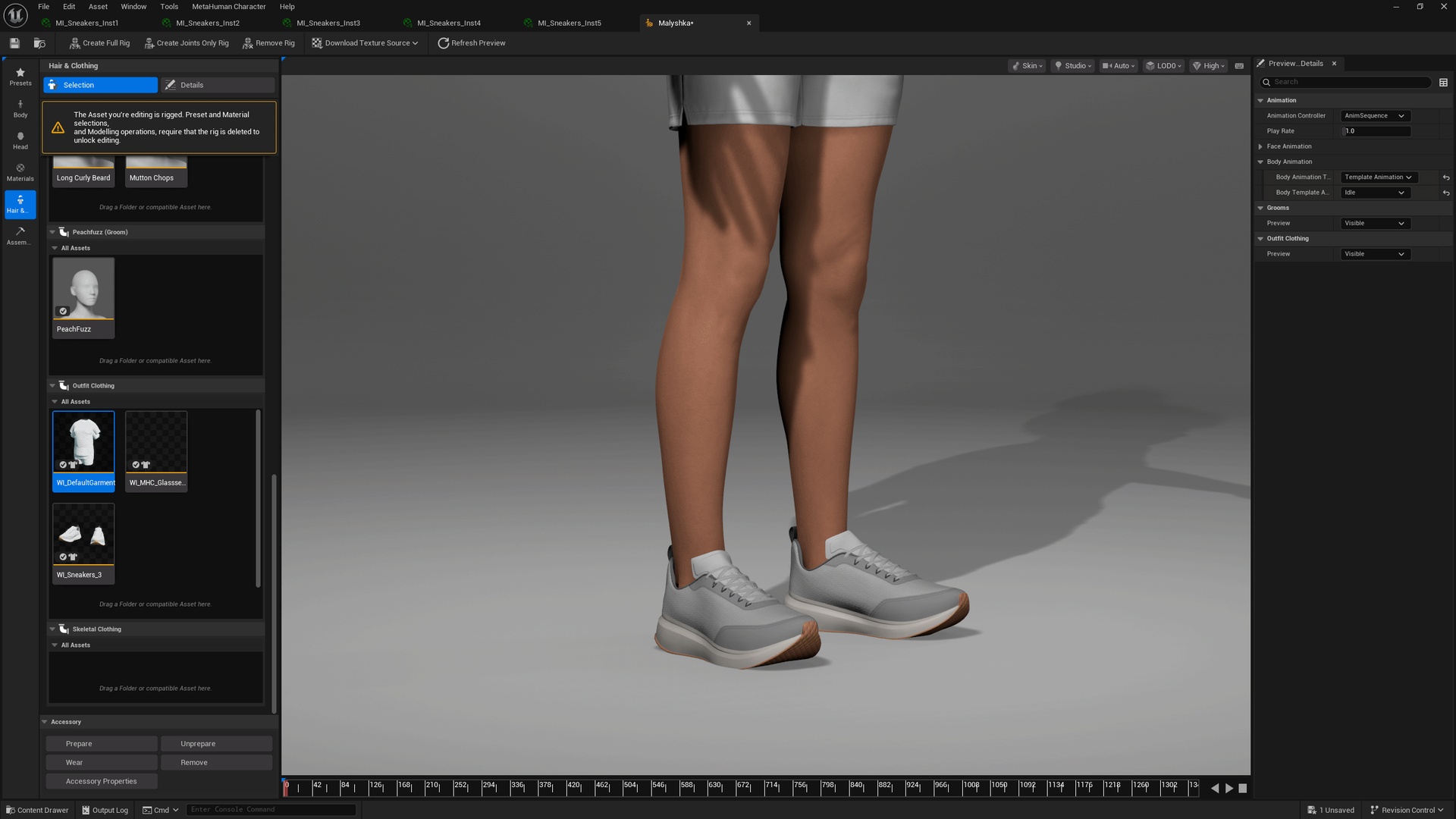Click the Play Rate value field
The width and height of the screenshot is (1456, 819).
click(1376, 131)
